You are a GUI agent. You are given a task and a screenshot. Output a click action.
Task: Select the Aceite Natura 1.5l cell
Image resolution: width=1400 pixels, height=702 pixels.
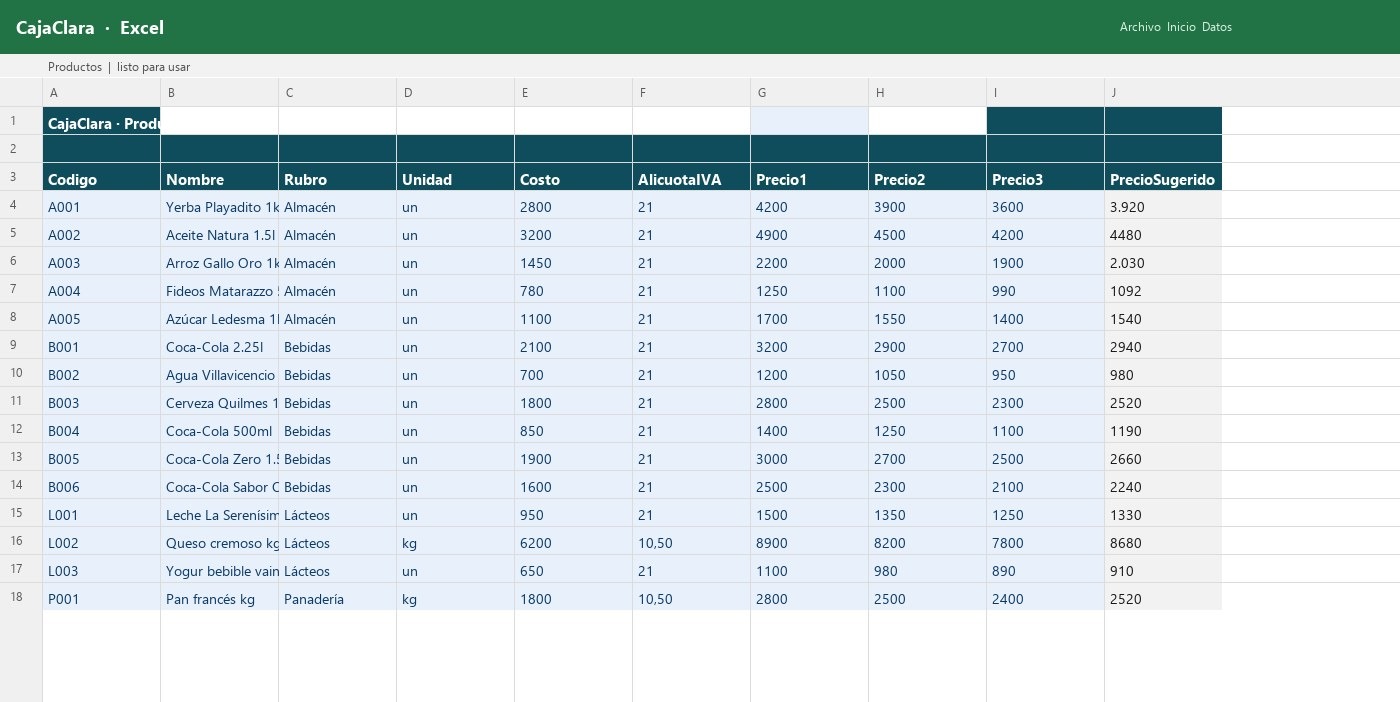click(x=219, y=233)
